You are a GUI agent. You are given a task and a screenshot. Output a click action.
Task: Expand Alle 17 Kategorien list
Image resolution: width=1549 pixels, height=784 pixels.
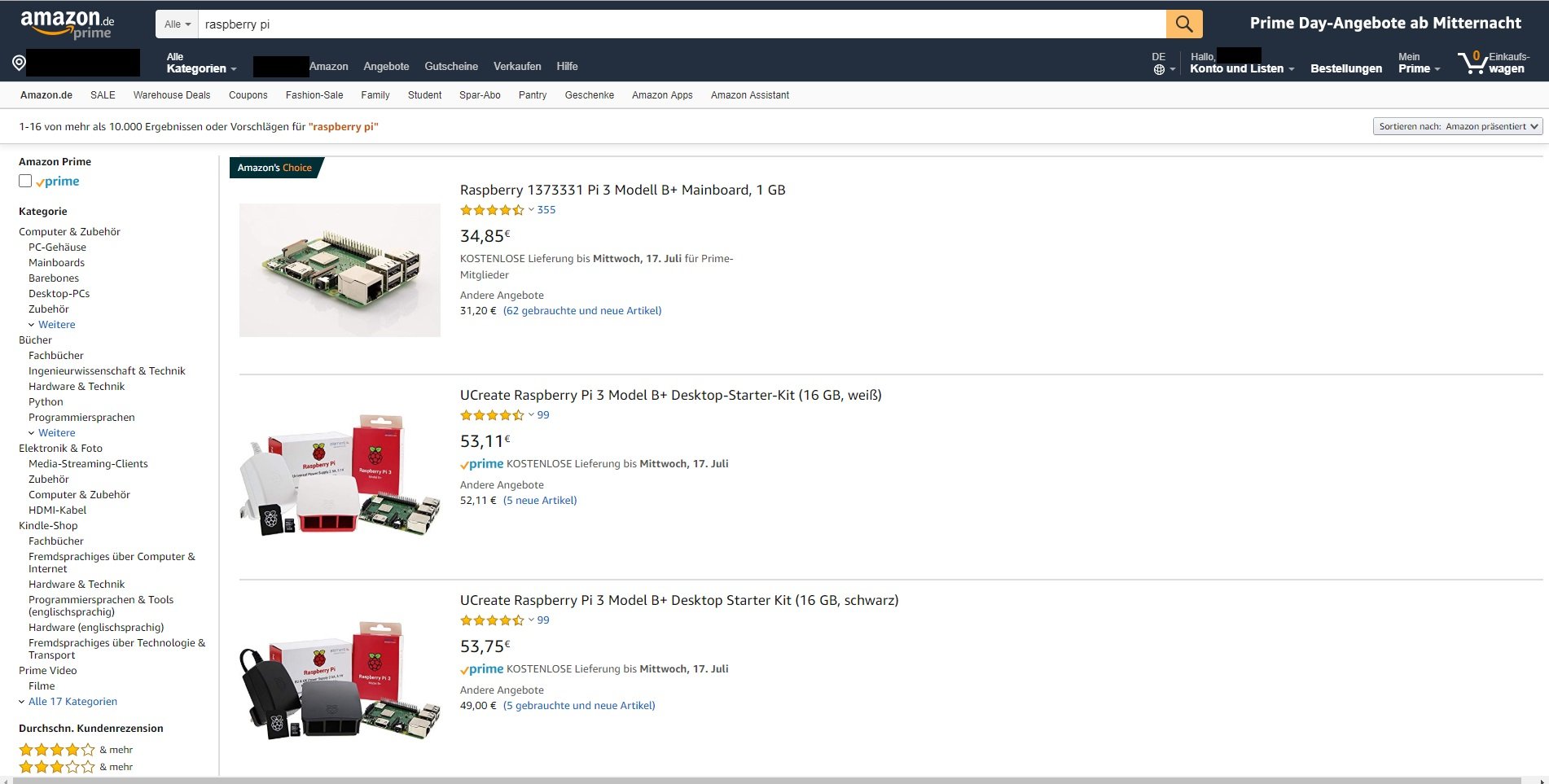tap(72, 701)
